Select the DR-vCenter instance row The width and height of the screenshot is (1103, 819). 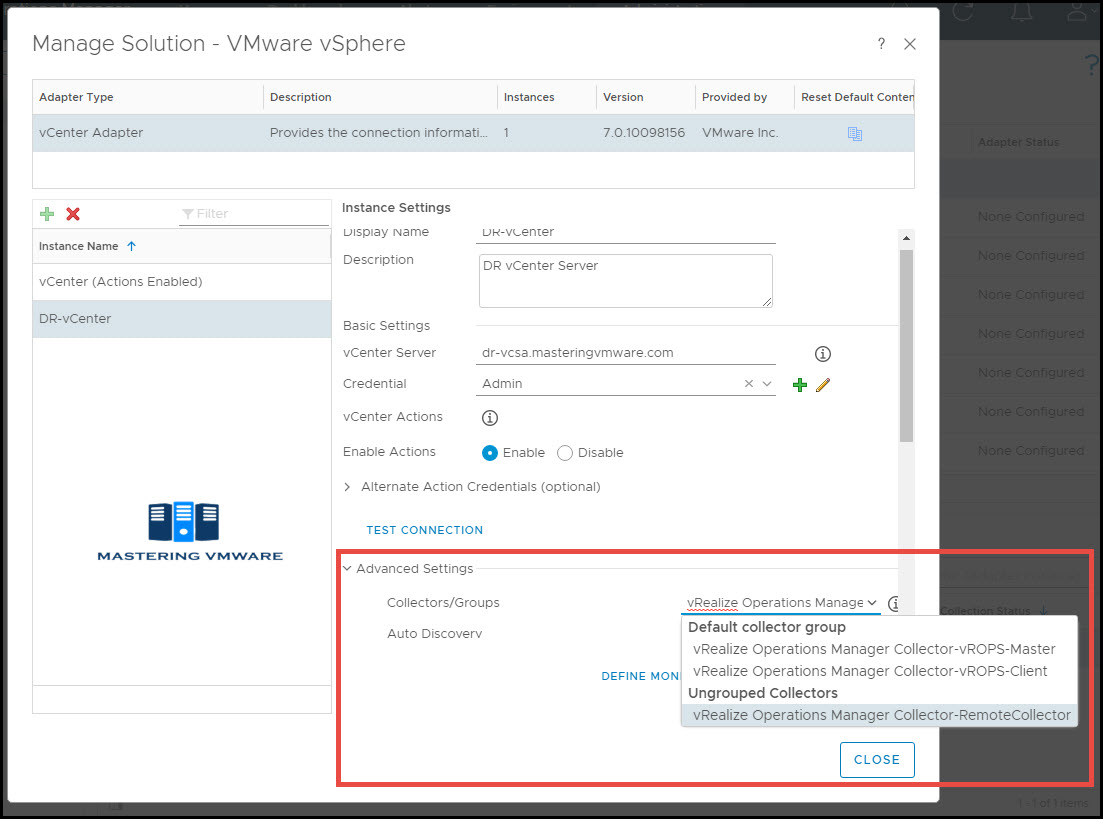tap(181, 319)
